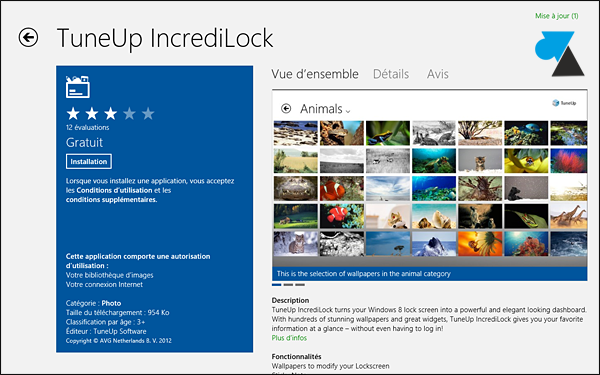This screenshot has height=375, width=600.
Task: Click the Installation button
Action: point(89,161)
